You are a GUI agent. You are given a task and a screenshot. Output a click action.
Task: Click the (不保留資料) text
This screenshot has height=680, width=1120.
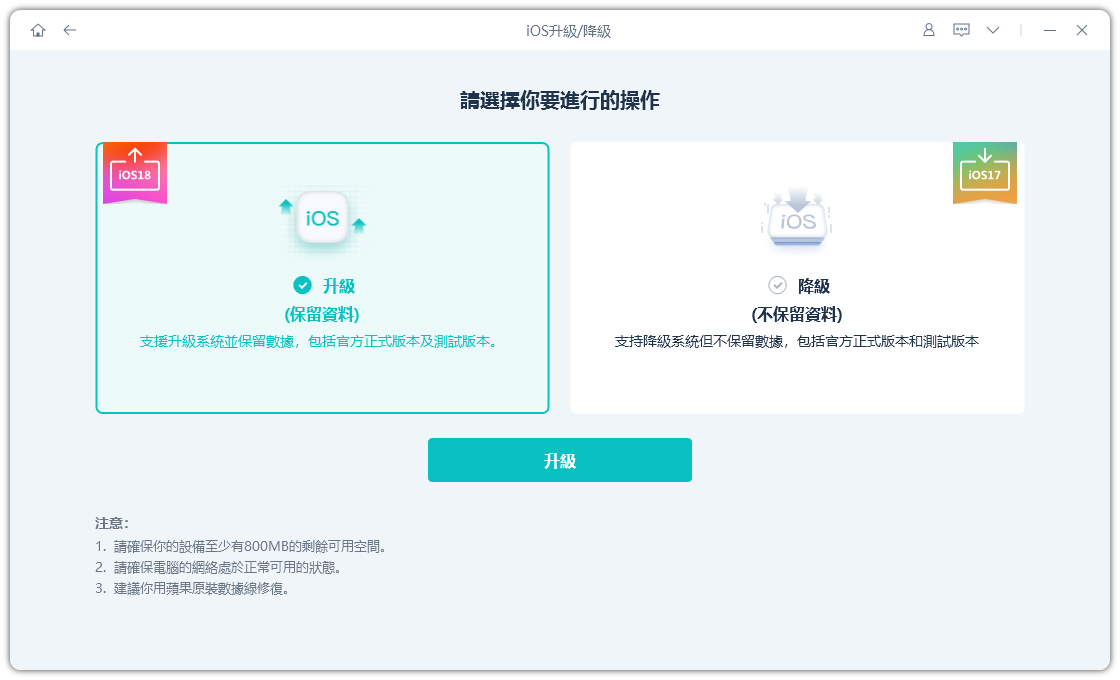click(797, 314)
